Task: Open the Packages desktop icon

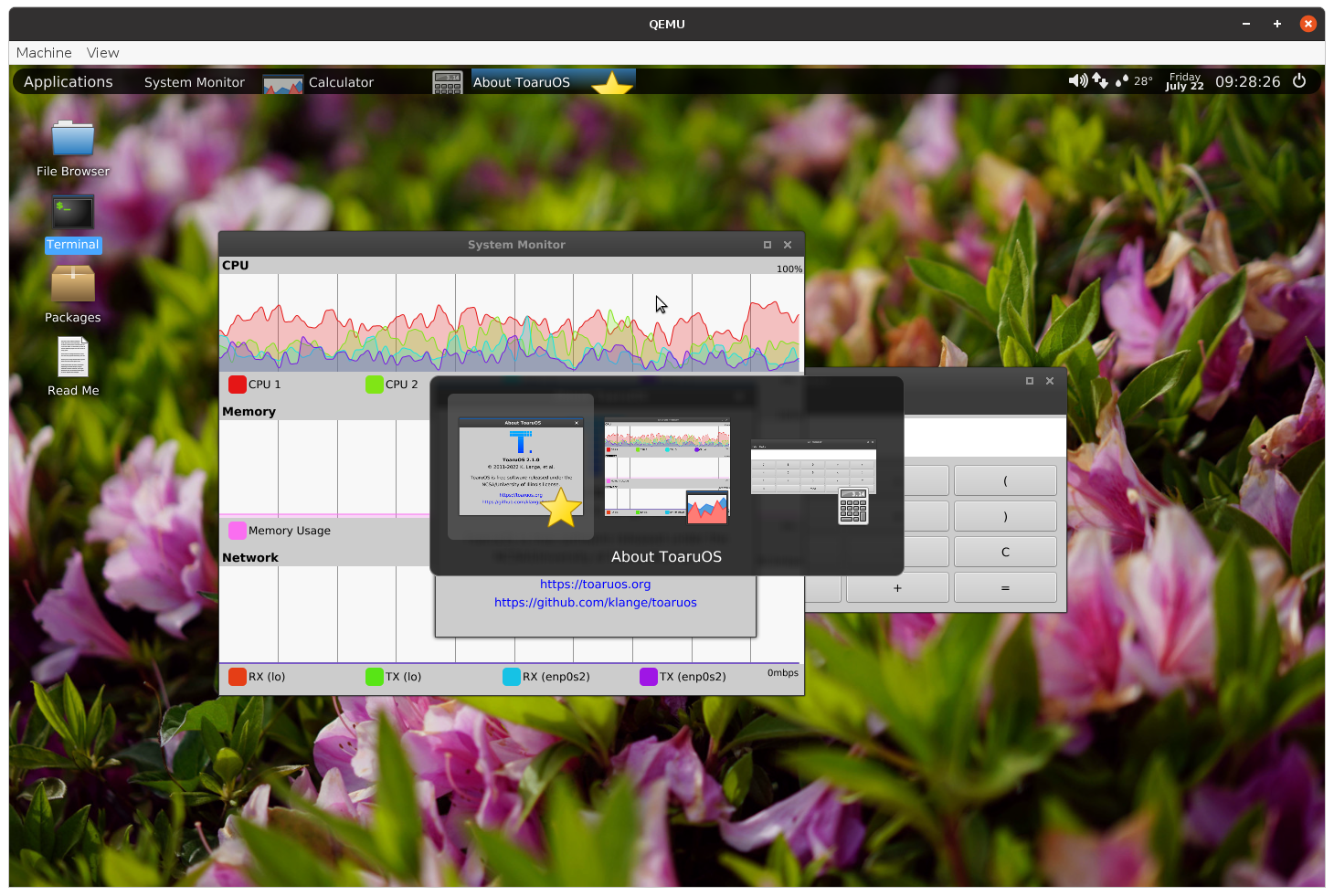Action: pyautogui.click(x=73, y=295)
